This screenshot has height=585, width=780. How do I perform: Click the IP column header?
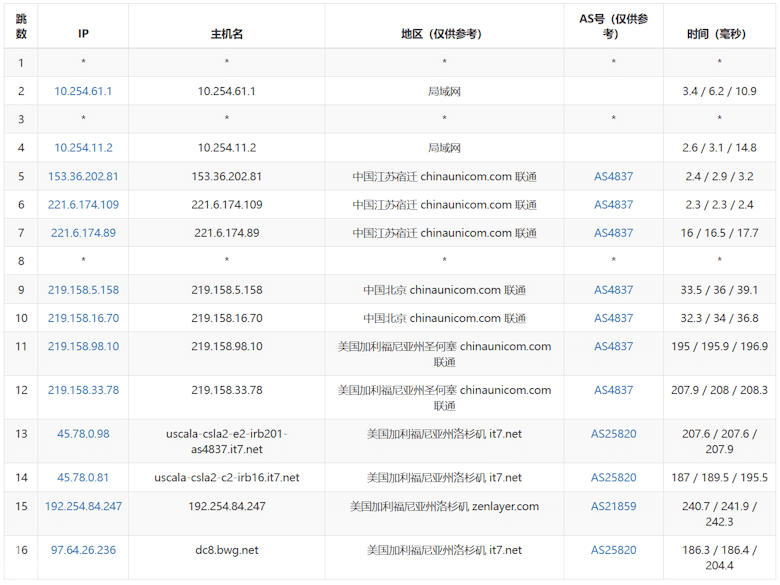coord(83,34)
